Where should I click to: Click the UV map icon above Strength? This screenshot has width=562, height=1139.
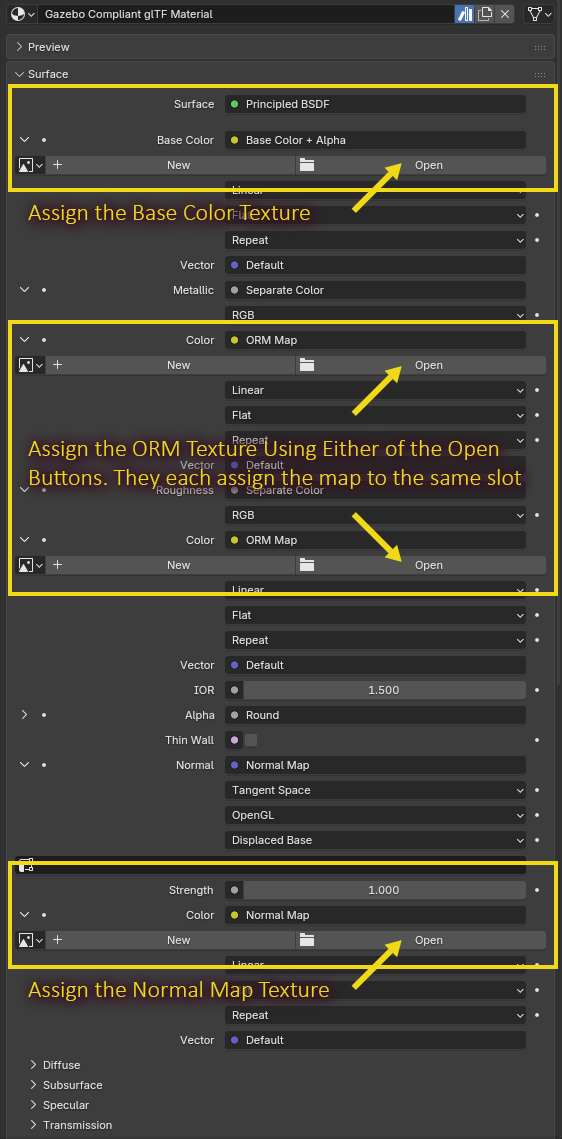(25, 865)
